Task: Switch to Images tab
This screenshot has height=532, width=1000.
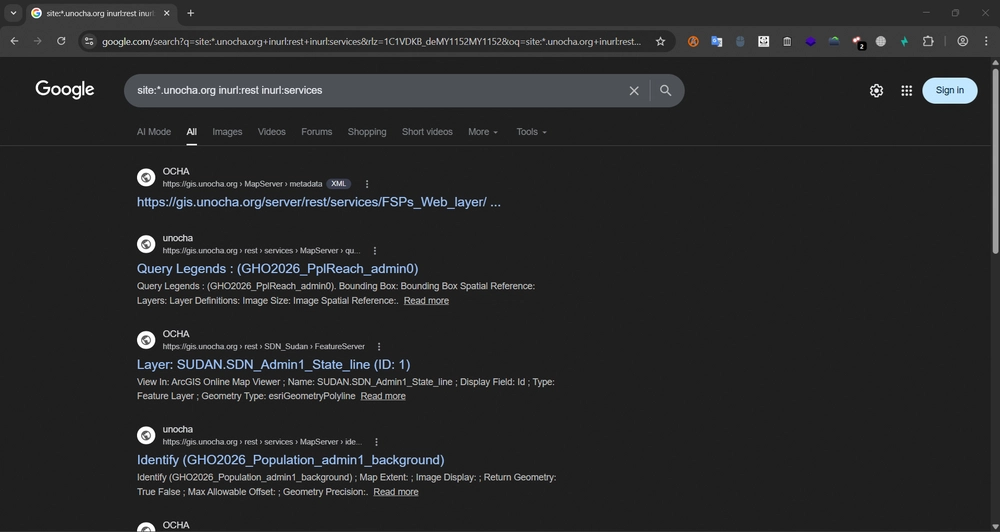Action: 227,131
